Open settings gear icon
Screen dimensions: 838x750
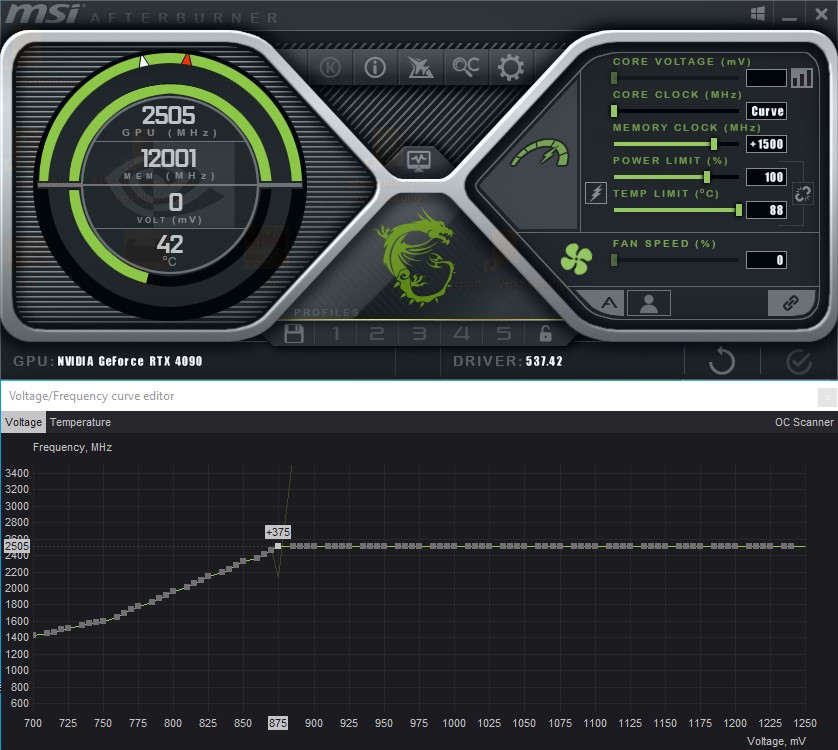[x=510, y=67]
